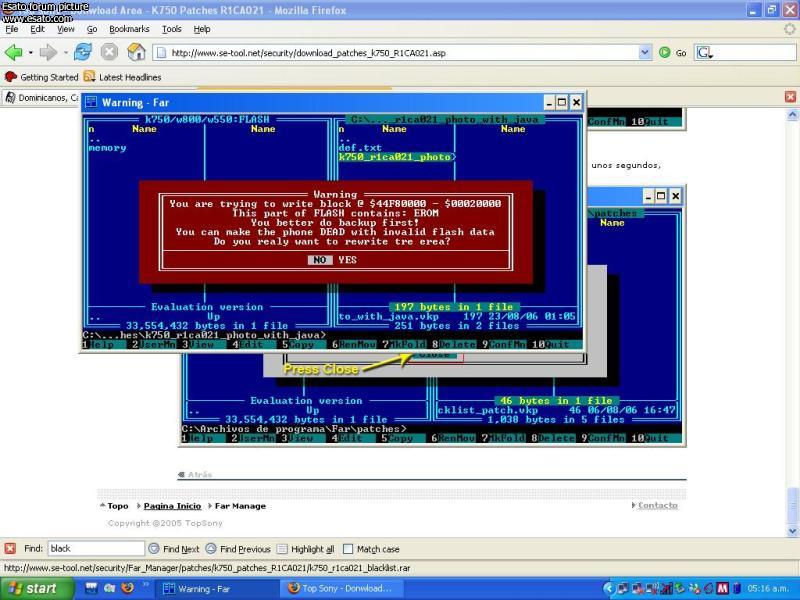Click 6 RenMov in Far keybar

tap(354, 344)
